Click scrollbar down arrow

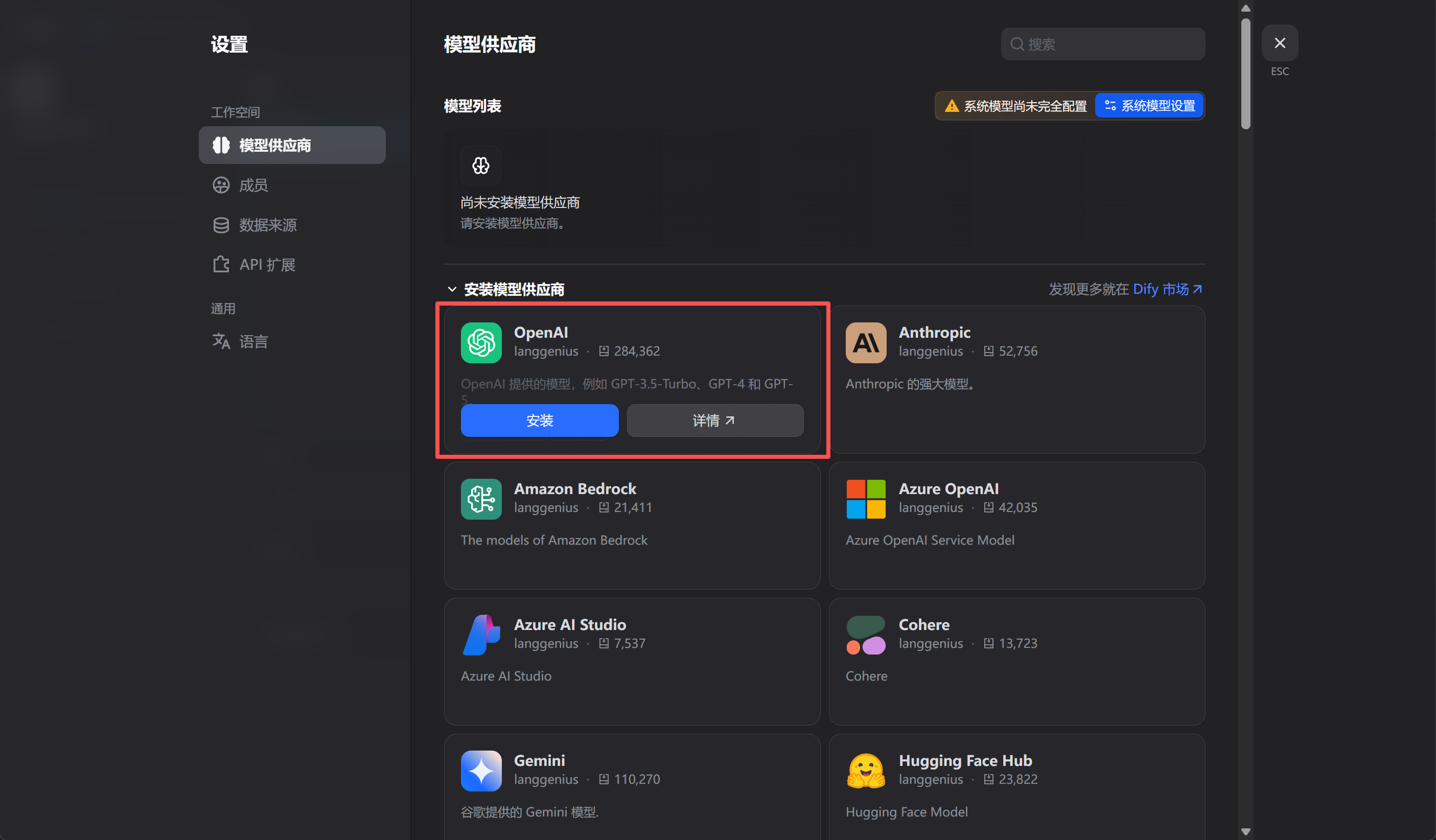pos(1245,831)
